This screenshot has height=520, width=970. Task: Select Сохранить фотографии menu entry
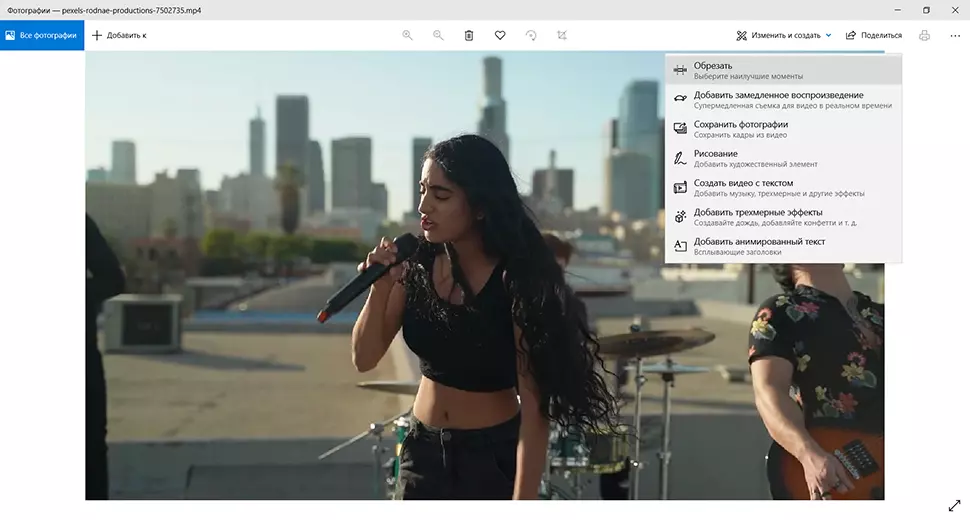[783, 129]
